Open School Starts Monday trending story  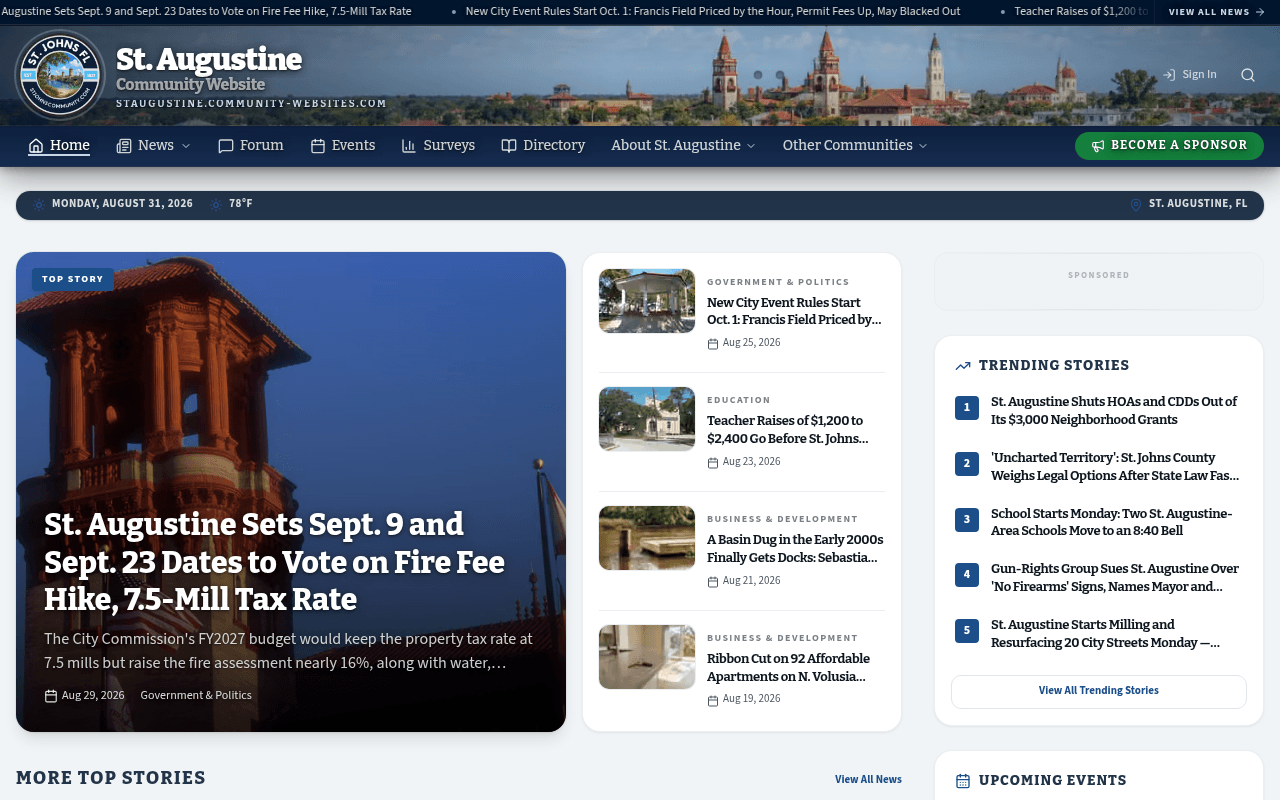tap(1111, 522)
